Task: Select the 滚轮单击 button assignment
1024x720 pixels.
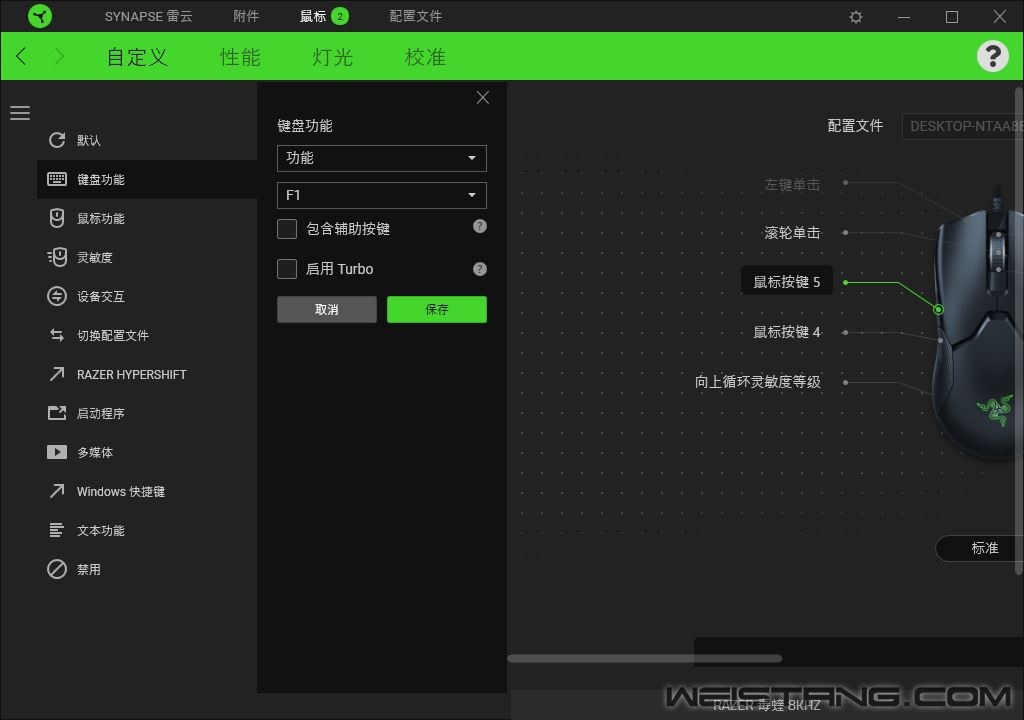Action: [792, 233]
